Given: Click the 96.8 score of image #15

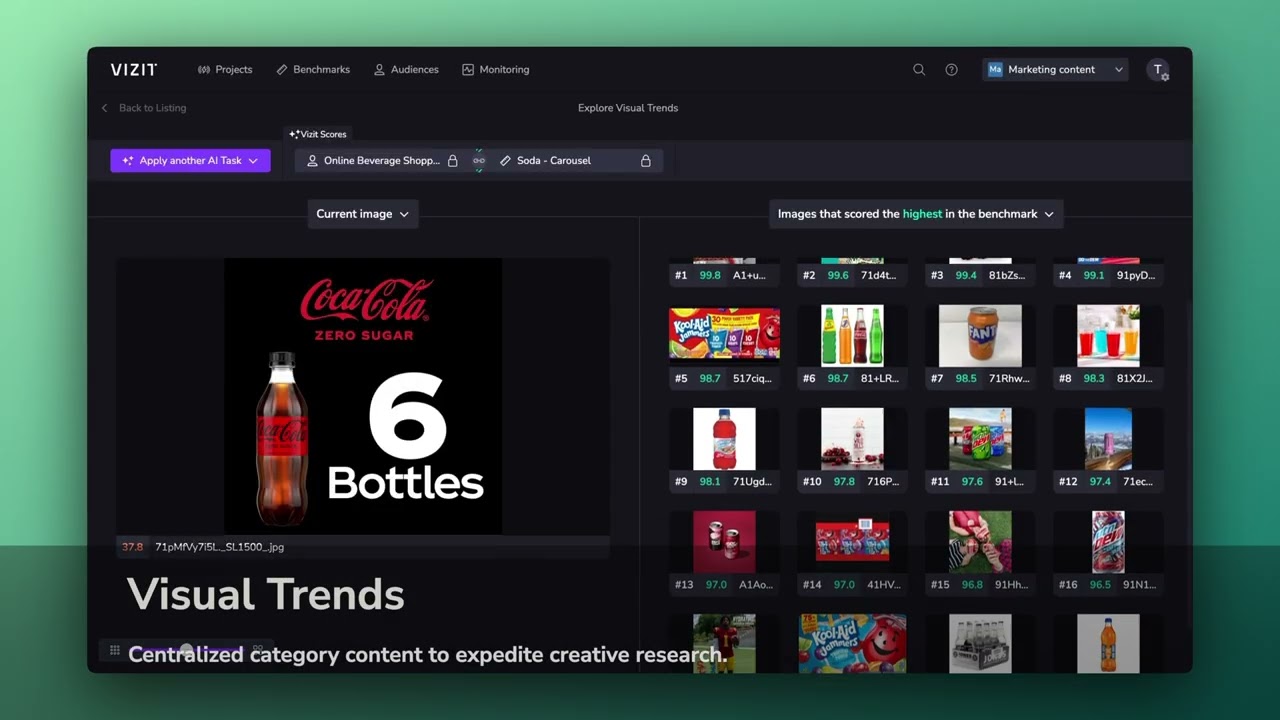Looking at the screenshot, I should pos(972,584).
